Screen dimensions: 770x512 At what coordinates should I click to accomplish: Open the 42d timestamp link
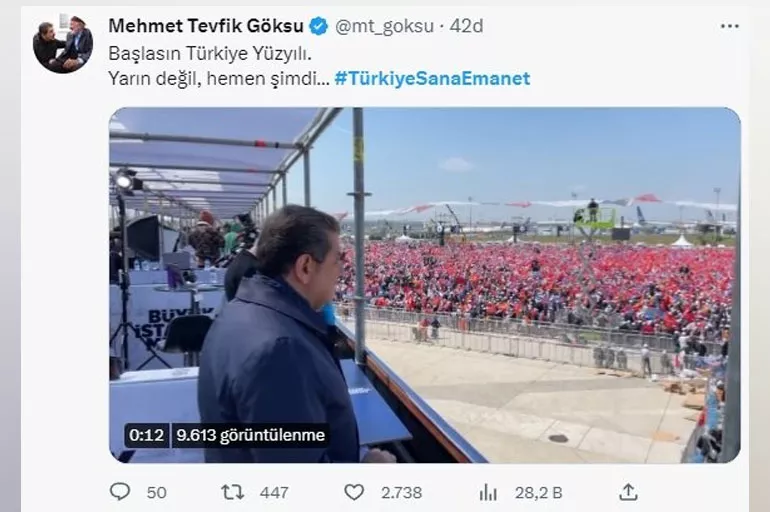(x=466, y=26)
